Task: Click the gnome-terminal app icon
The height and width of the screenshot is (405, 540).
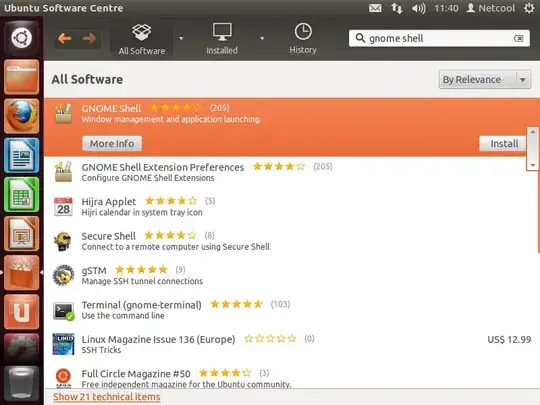Action: click(63, 311)
